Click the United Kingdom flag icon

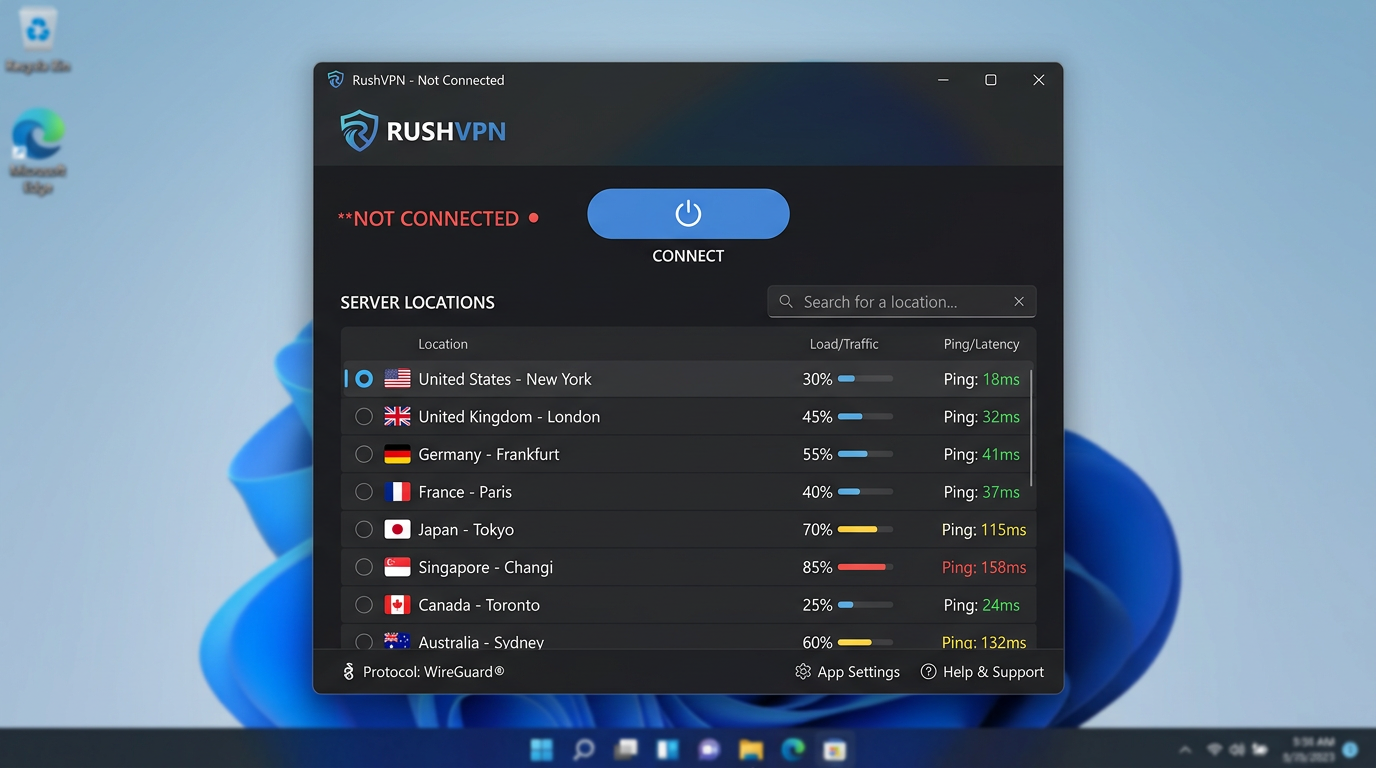tap(397, 417)
